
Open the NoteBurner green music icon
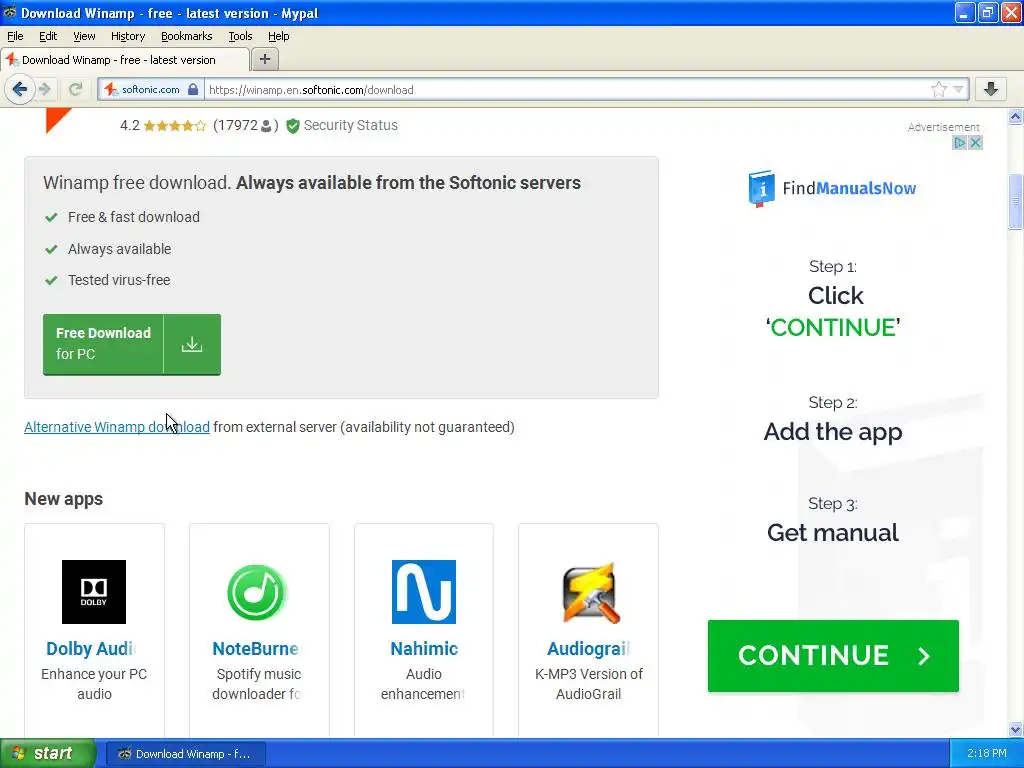pyautogui.click(x=257, y=592)
